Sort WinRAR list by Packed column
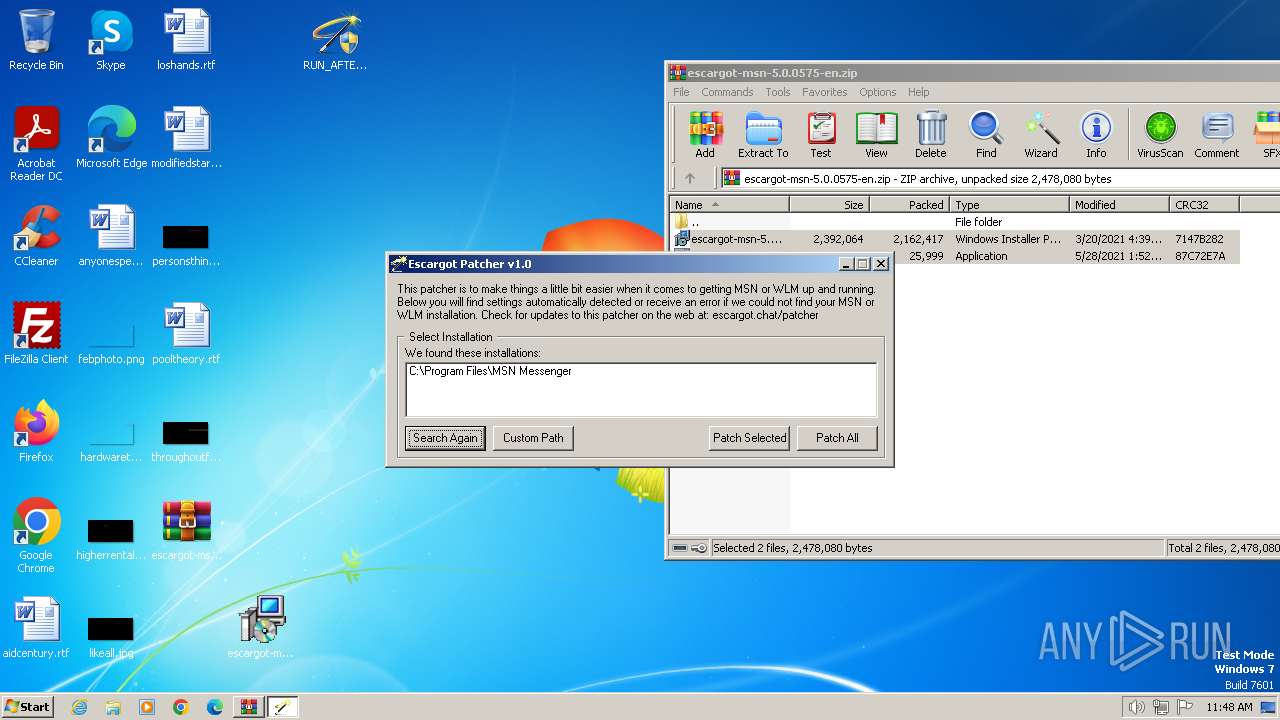Image resolution: width=1280 pixels, height=720 pixels. click(x=909, y=205)
